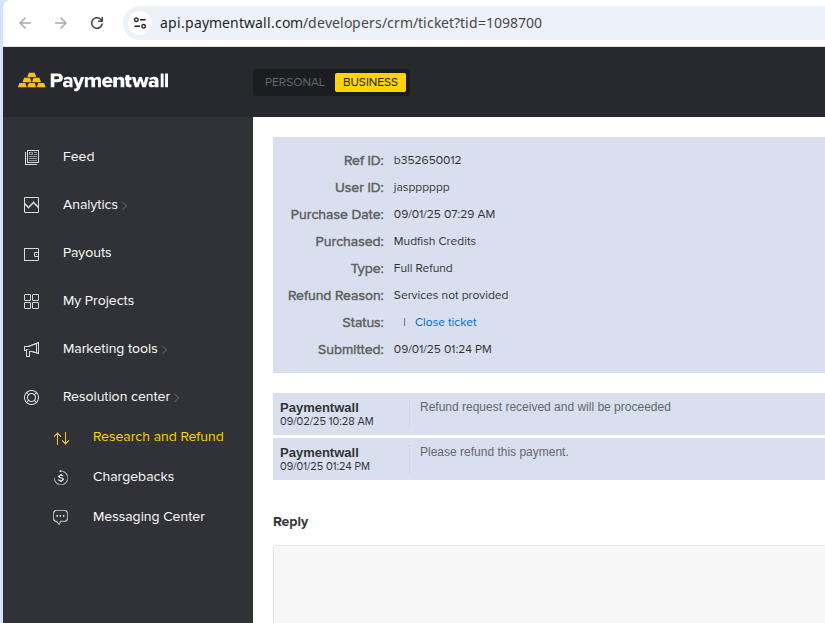Open My Projects in the sidebar
Viewport: 825px width, 623px height.
tap(98, 301)
